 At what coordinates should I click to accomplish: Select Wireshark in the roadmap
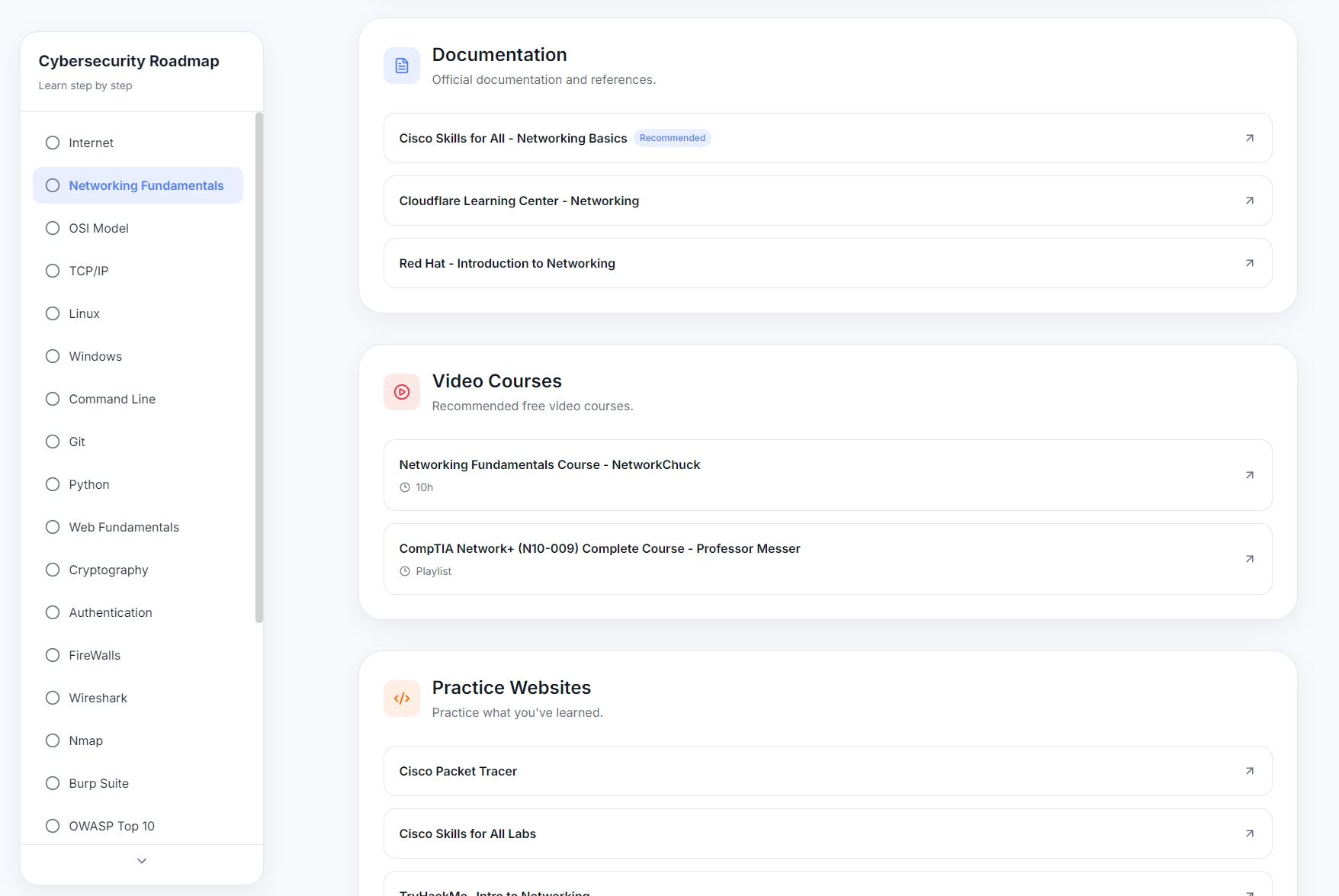138,698
